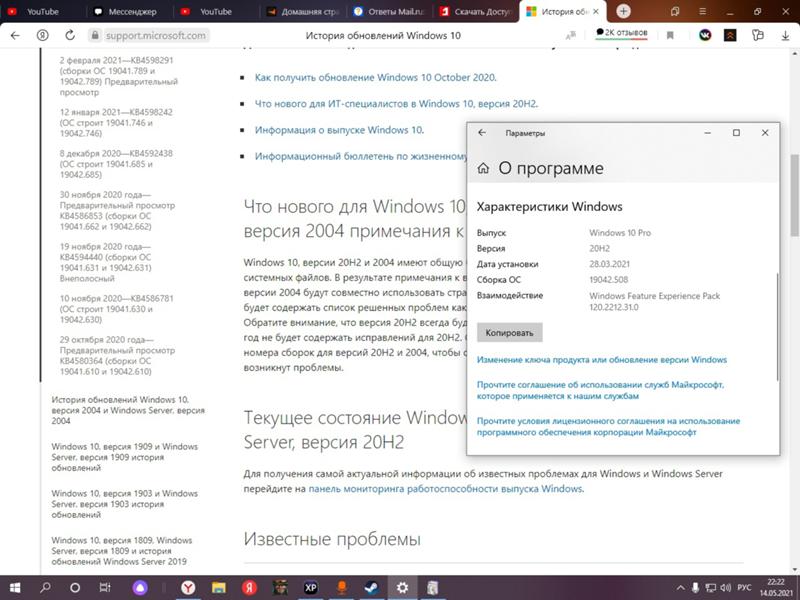Open sidebar entry 30 ноября 2020 KB4586853
800x600 pixels.
117,210
